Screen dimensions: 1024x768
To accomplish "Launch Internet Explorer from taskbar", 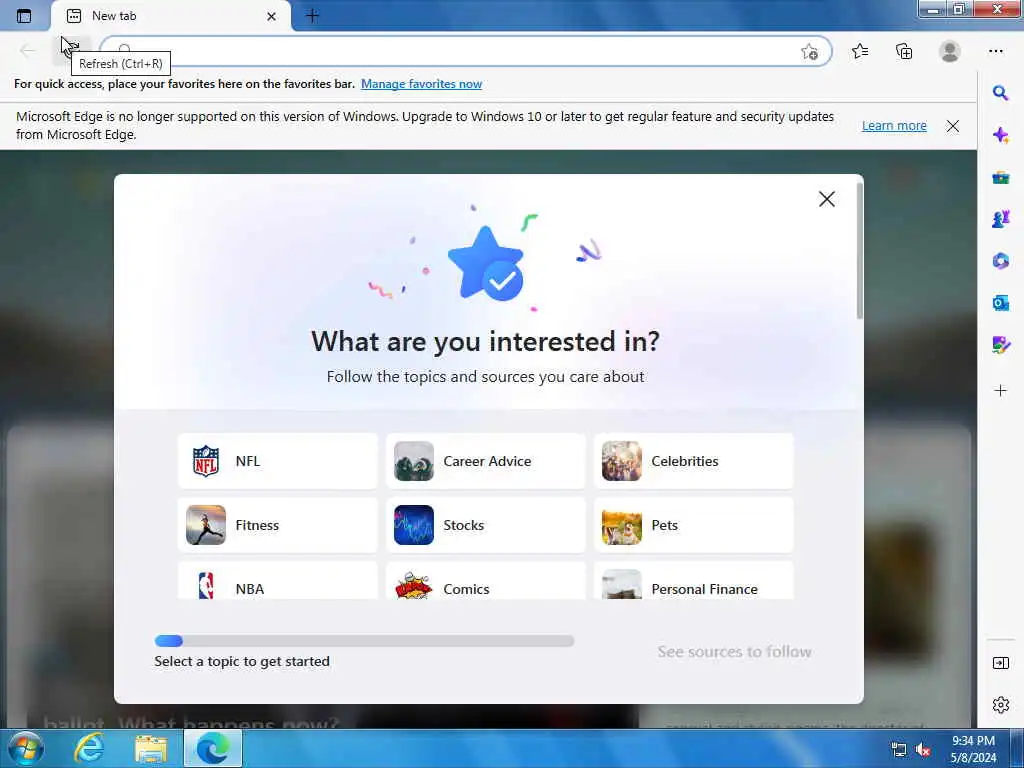I will [89, 748].
